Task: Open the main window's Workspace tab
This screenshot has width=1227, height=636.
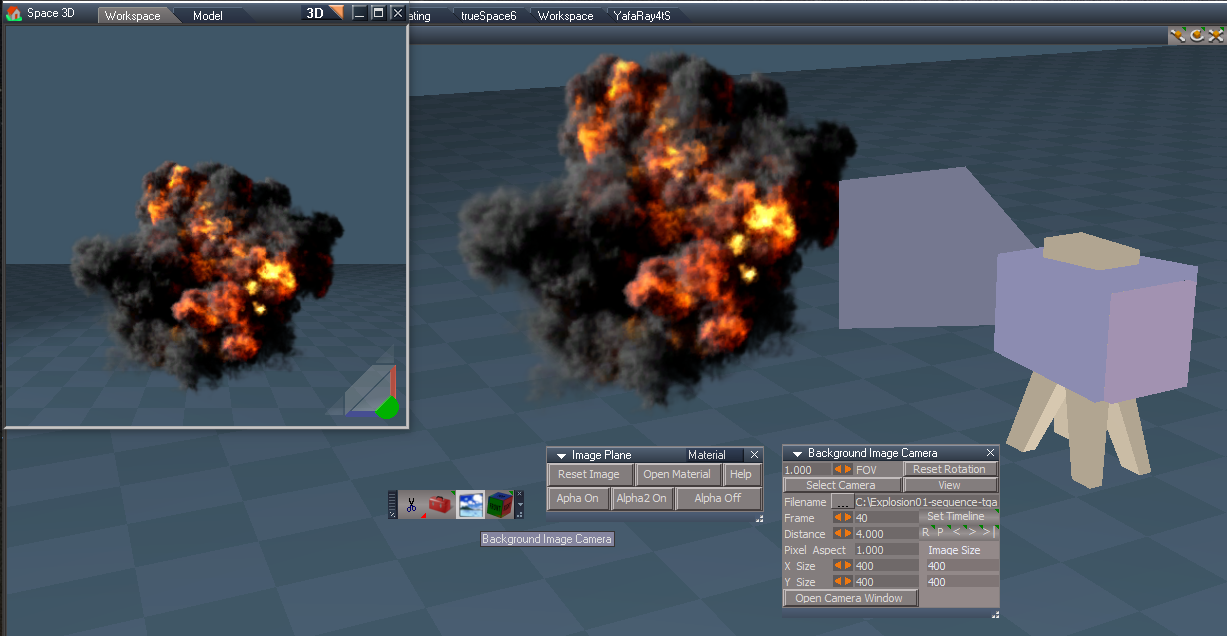Action: click(565, 16)
